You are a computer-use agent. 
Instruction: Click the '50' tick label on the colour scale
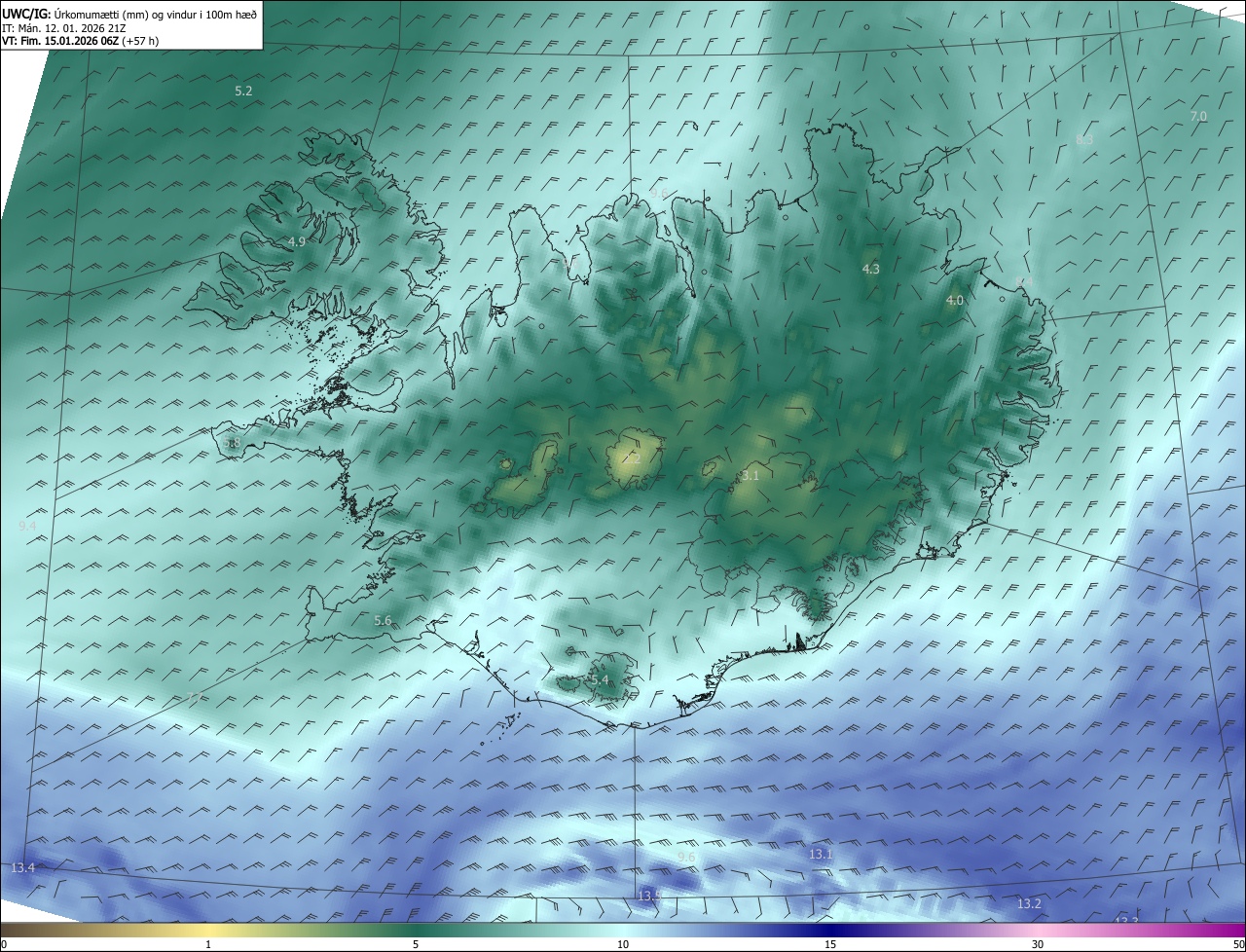pos(1238,944)
